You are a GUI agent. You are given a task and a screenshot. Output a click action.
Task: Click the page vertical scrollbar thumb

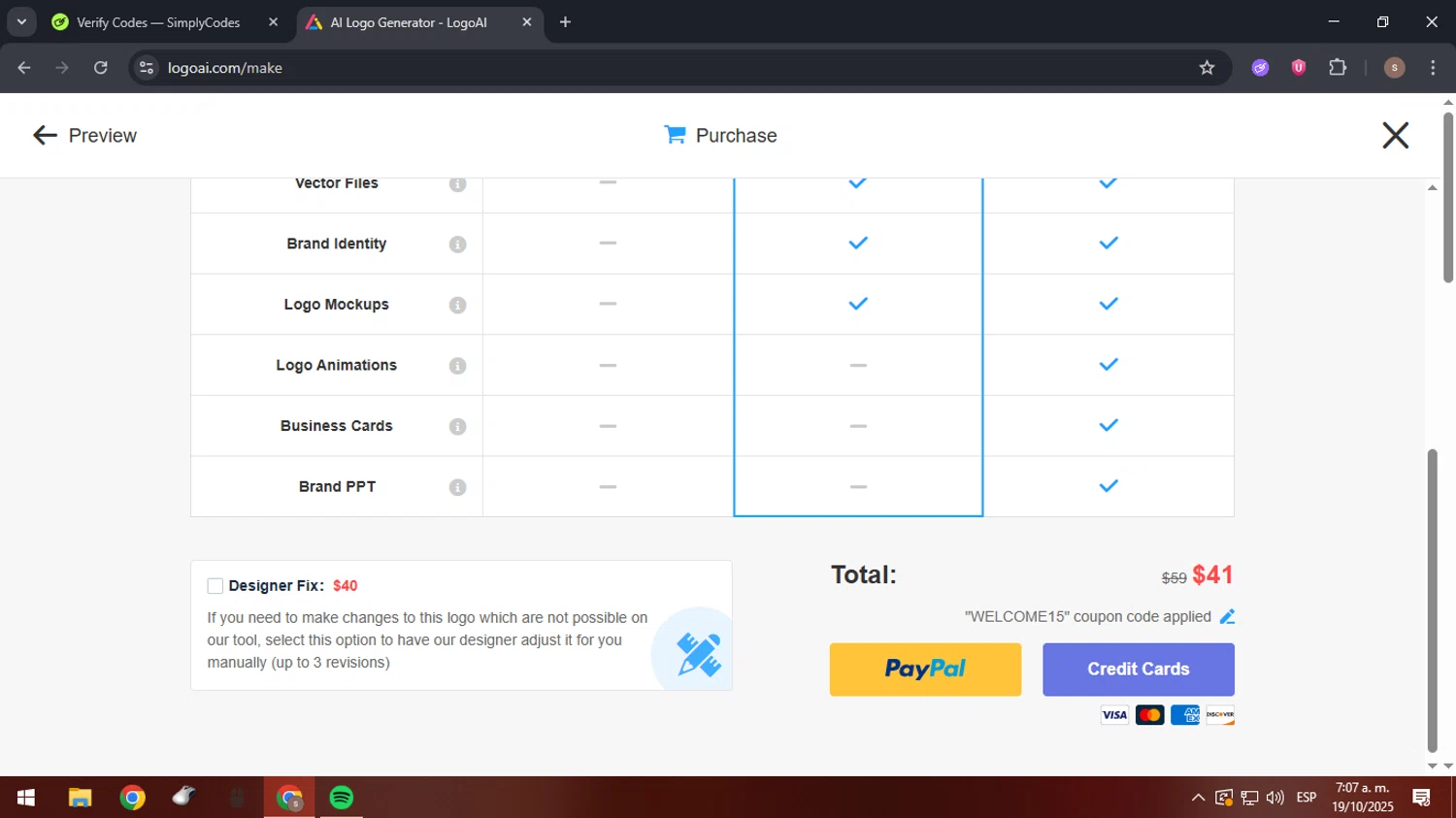tap(1448, 197)
